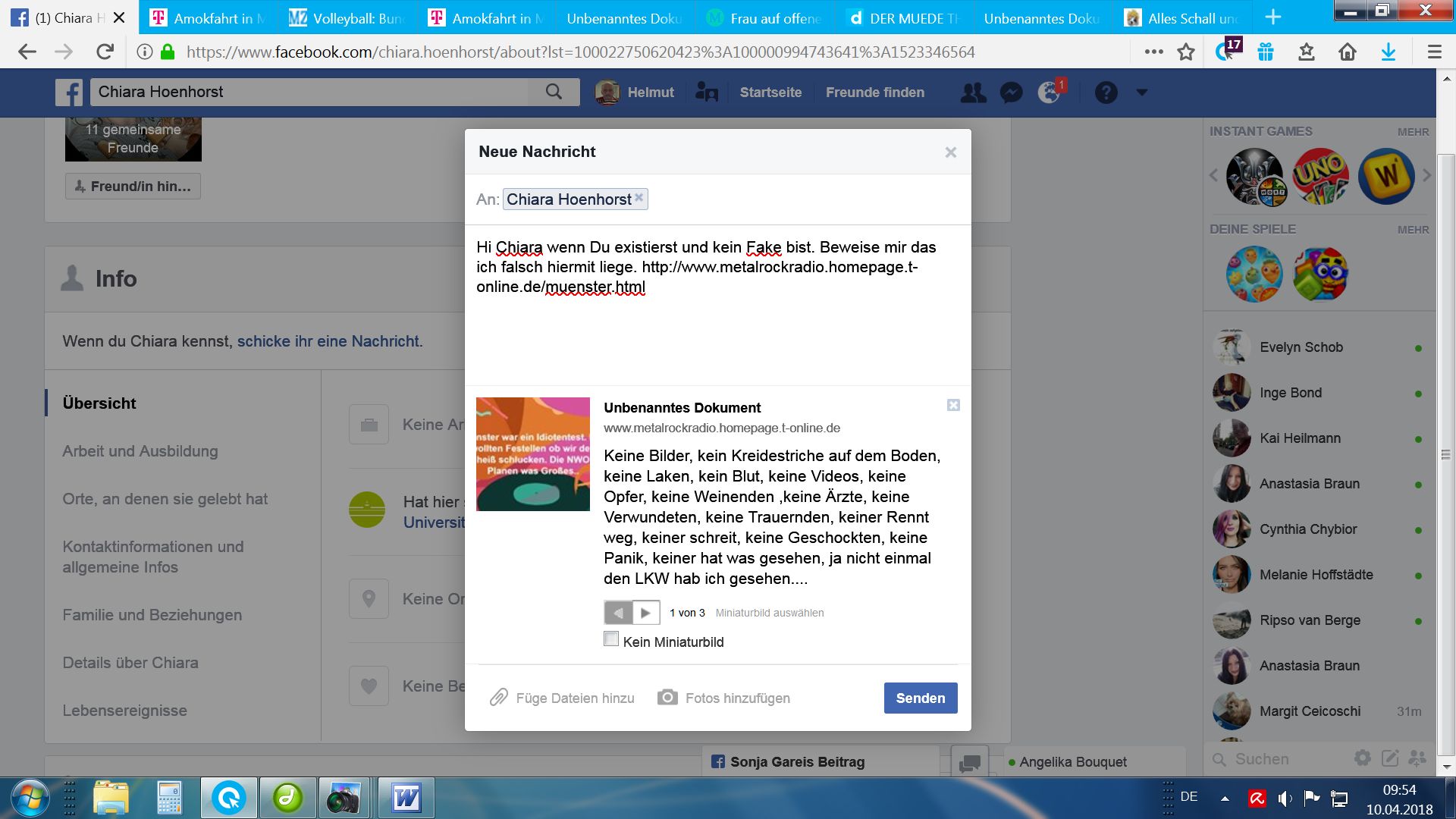The image size is (1456, 819).
Task: Open the UNO instant game
Action: pos(1320,176)
